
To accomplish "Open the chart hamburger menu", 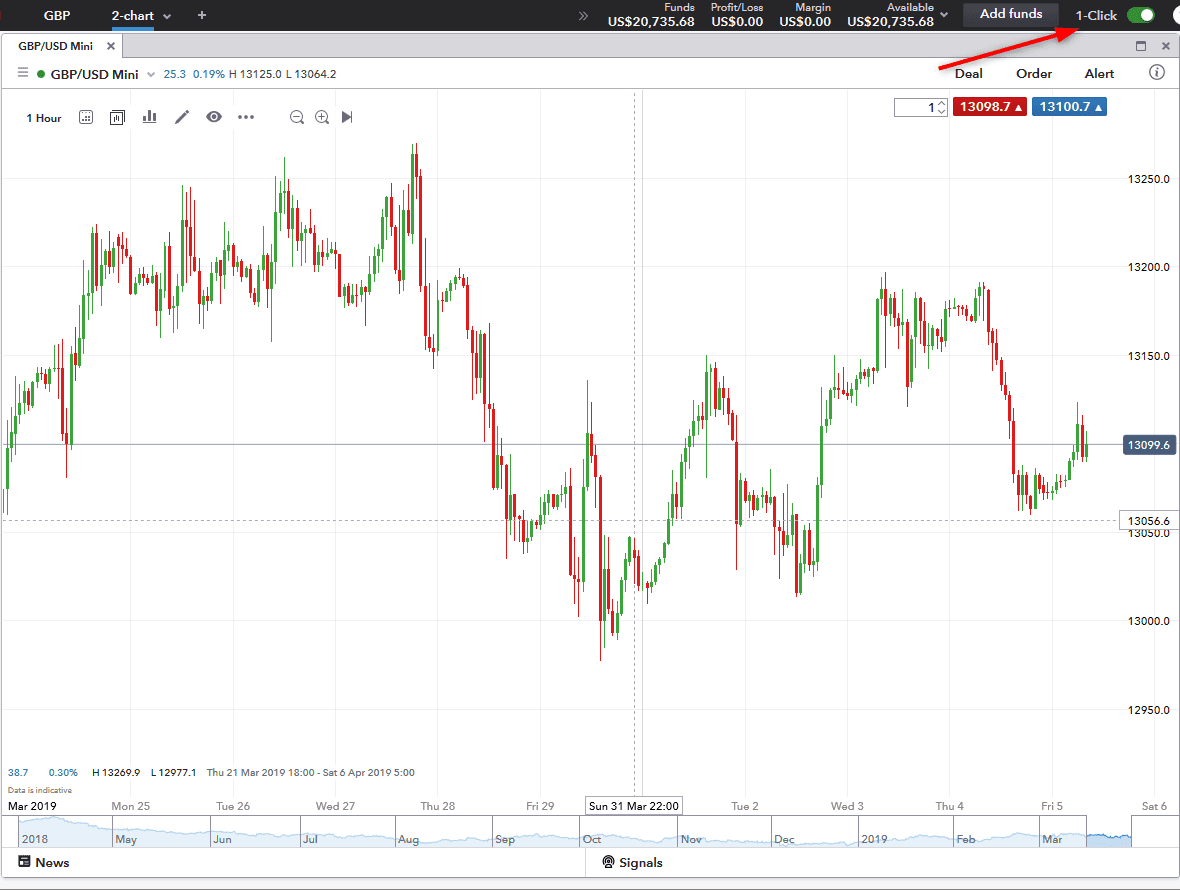I will pos(22,73).
